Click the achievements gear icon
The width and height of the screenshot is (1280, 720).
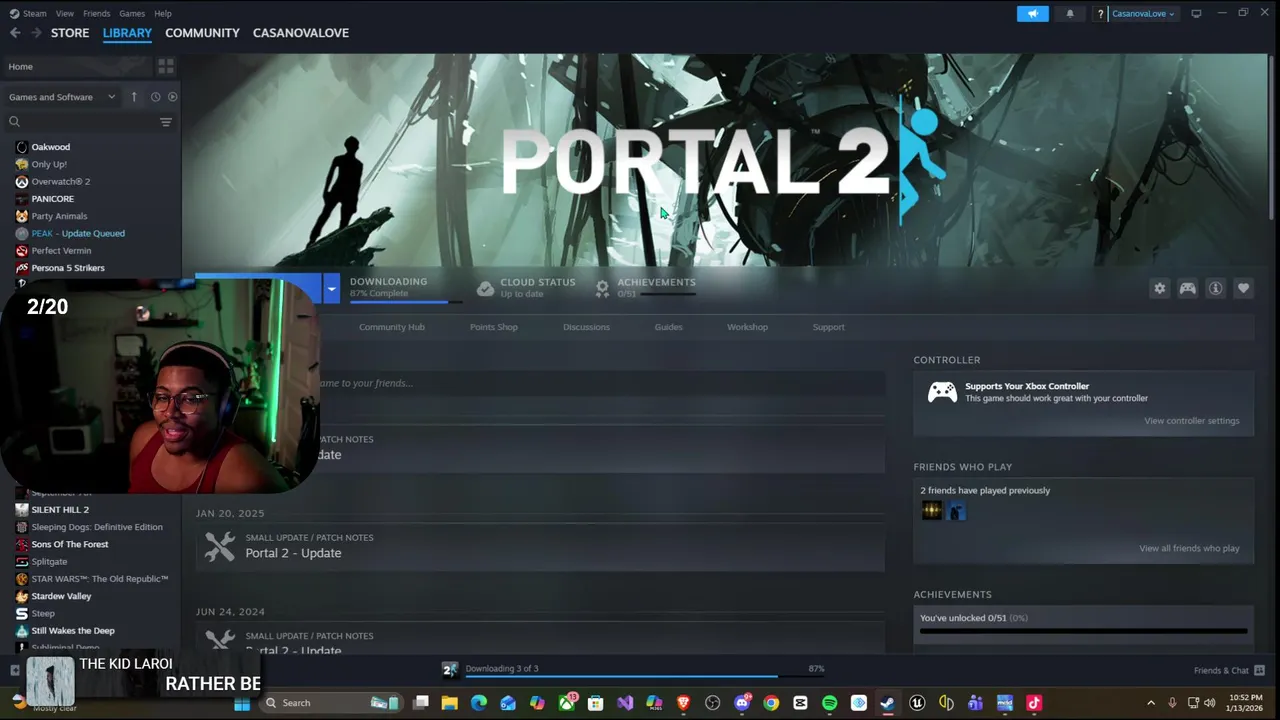(602, 288)
